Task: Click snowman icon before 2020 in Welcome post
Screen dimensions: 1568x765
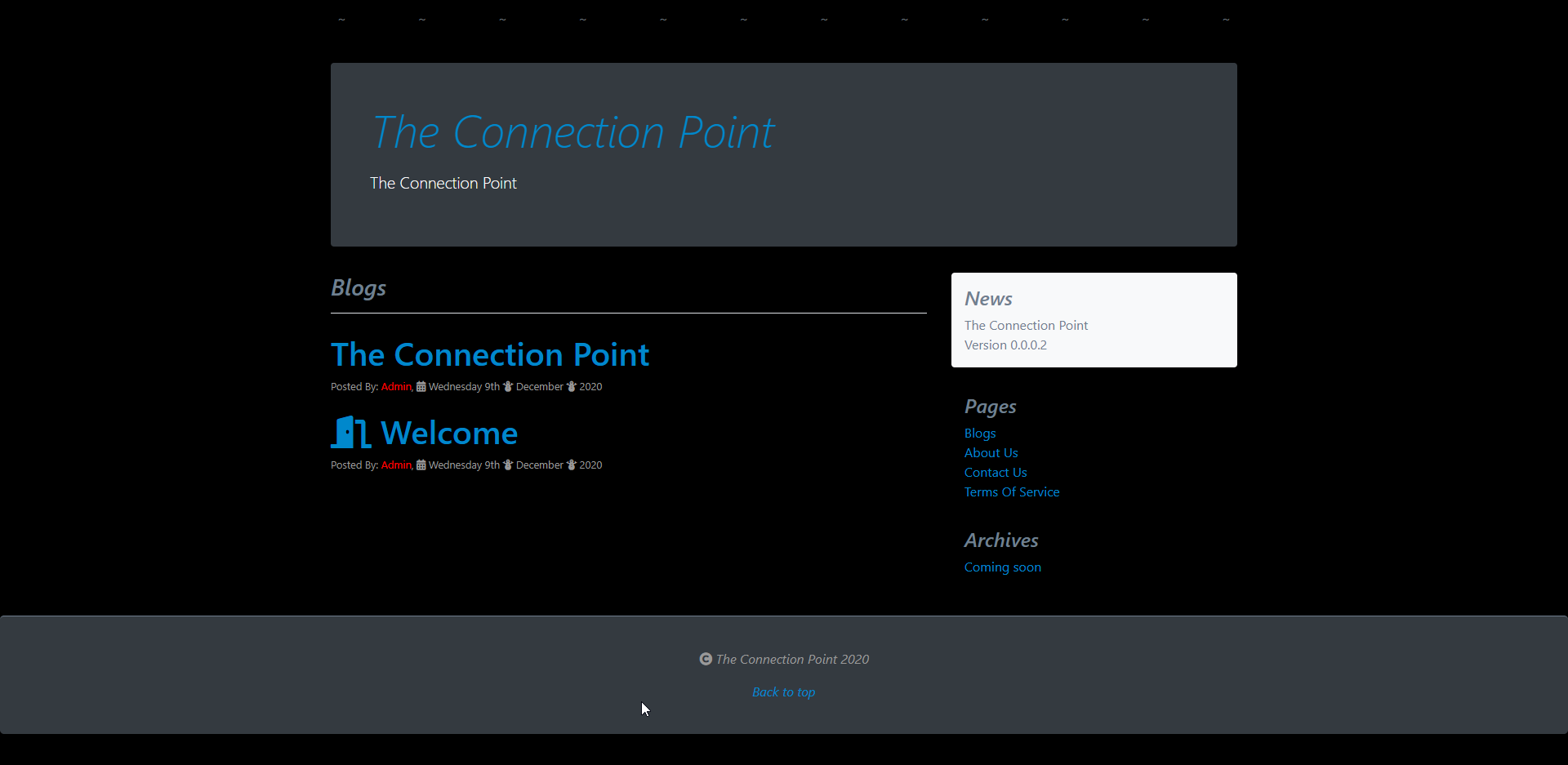Action: pyautogui.click(x=572, y=465)
